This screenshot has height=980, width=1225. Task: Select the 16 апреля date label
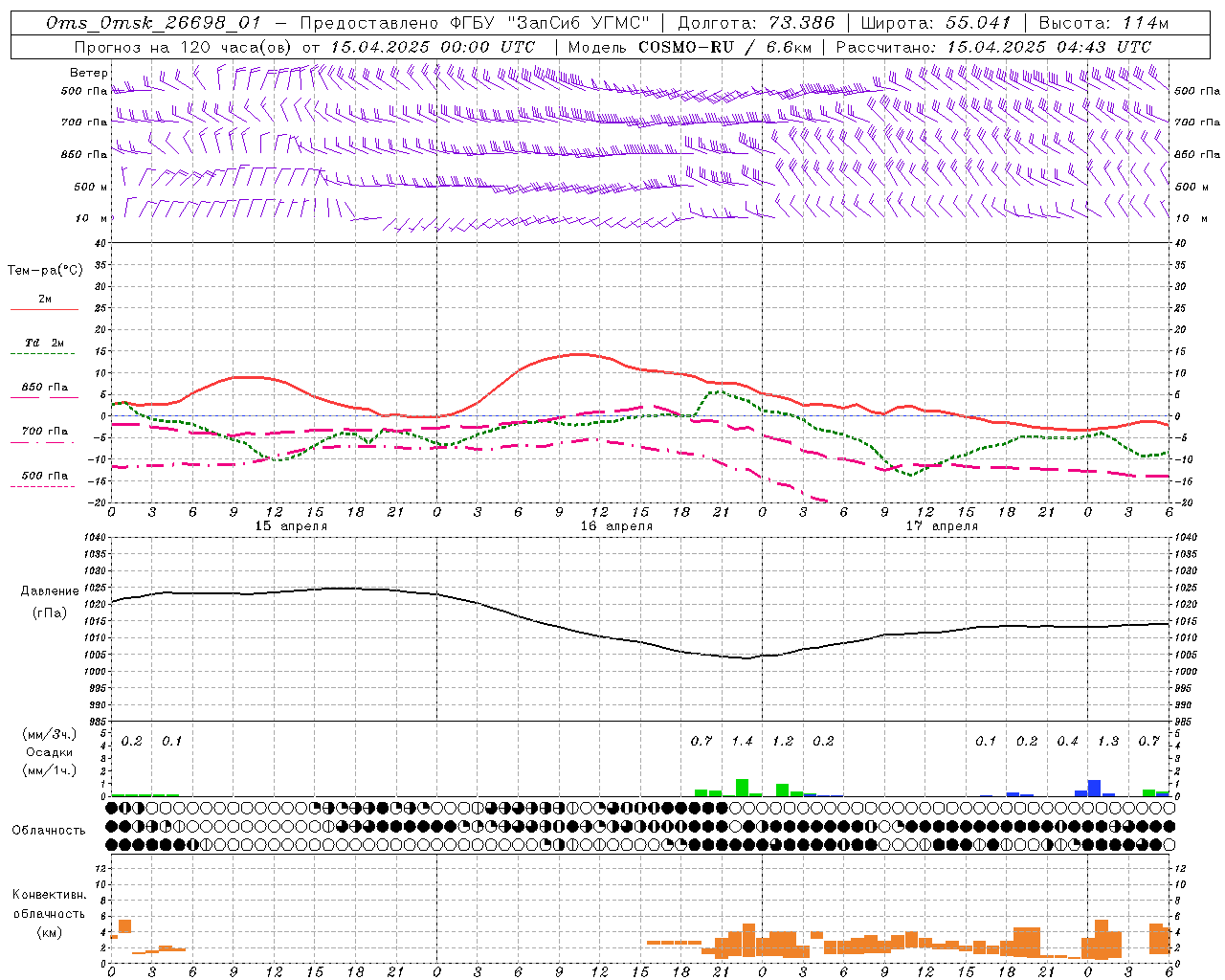click(x=616, y=526)
